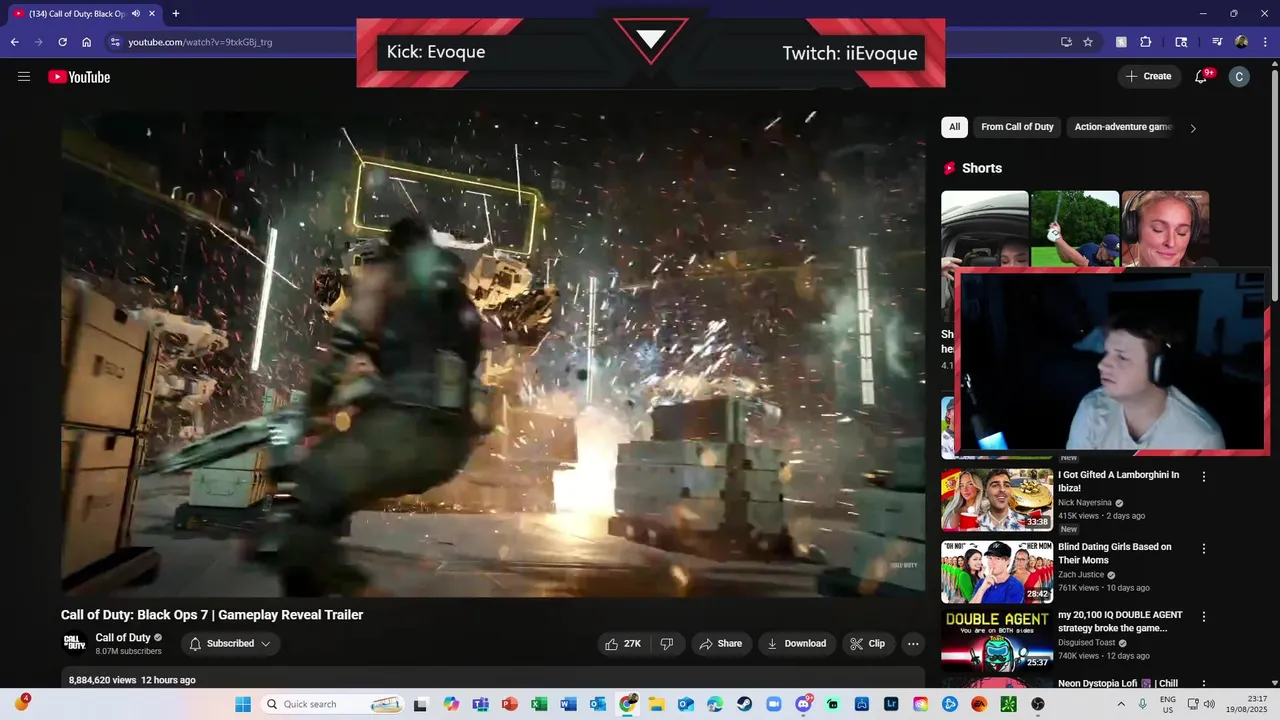Go to the browser home page

[x=87, y=42]
